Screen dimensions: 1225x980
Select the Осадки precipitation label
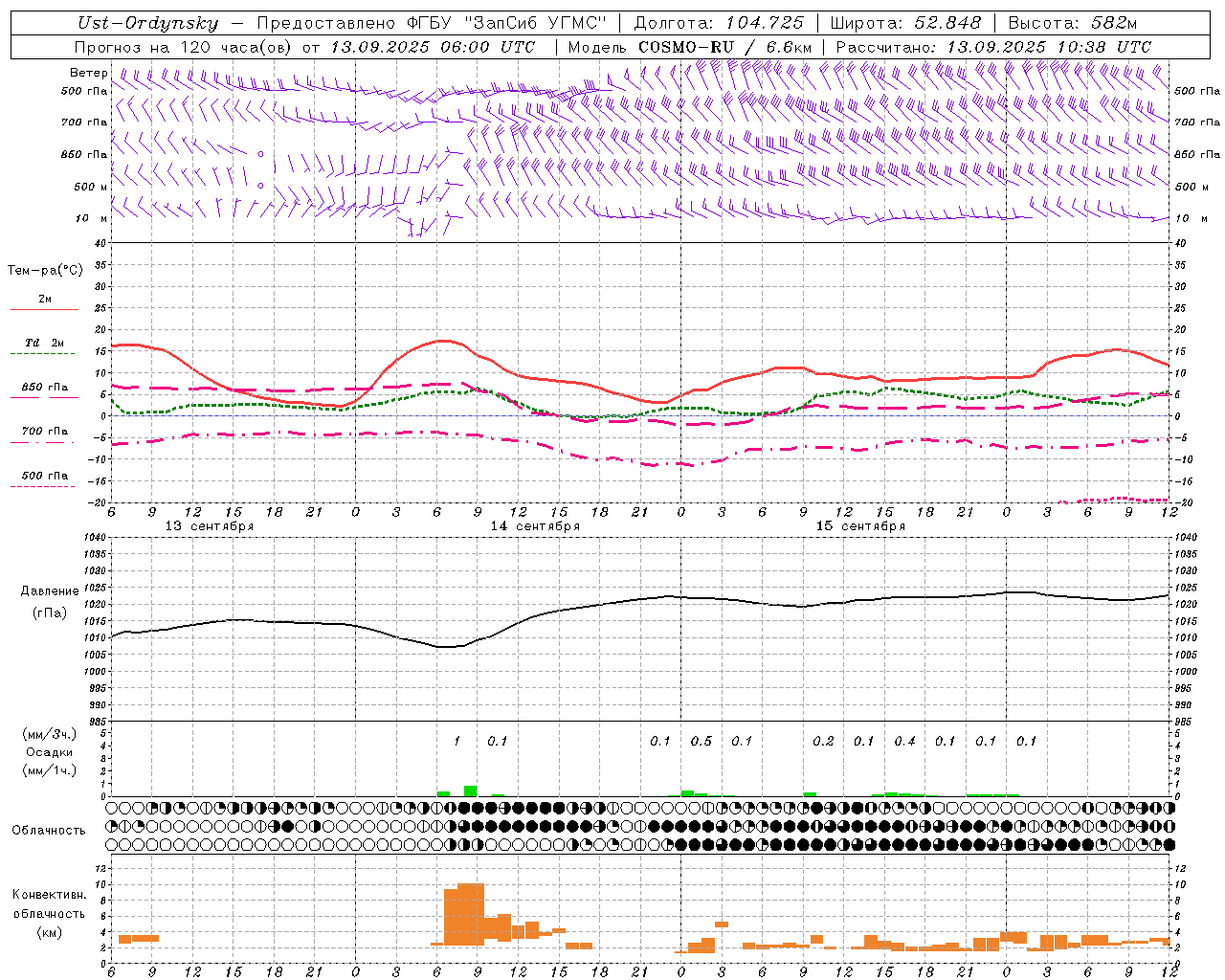click(x=49, y=752)
